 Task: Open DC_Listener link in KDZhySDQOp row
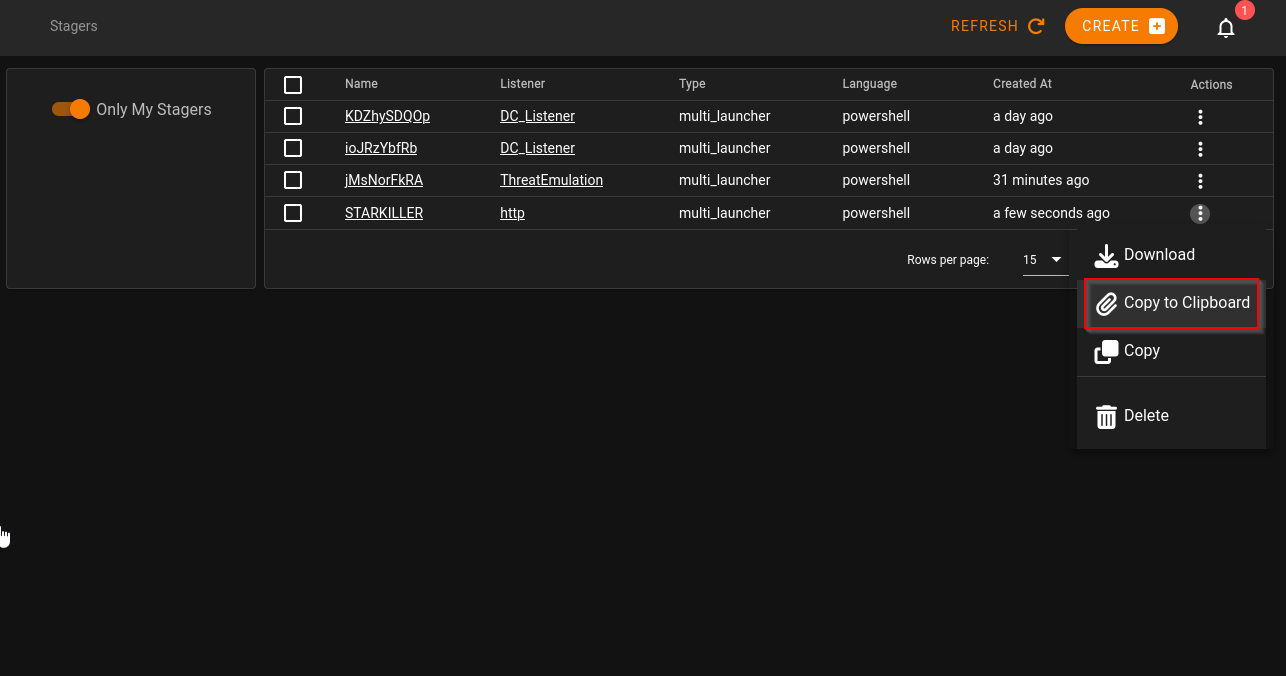click(537, 116)
